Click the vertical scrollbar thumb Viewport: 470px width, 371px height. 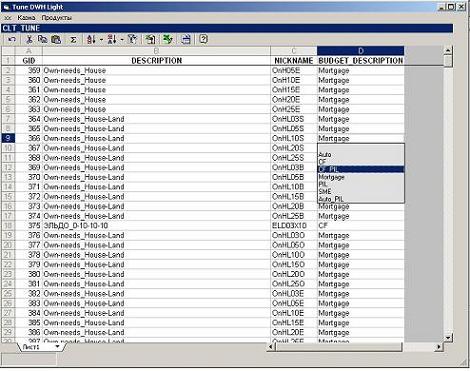coord(448,61)
